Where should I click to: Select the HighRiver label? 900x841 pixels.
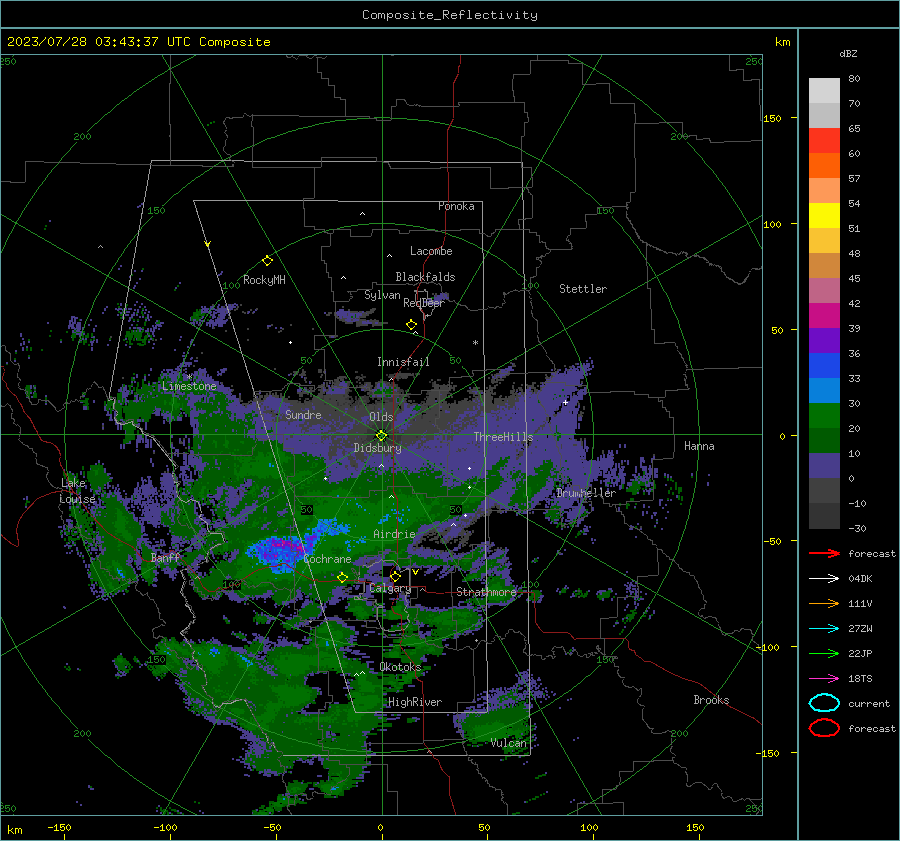415,702
